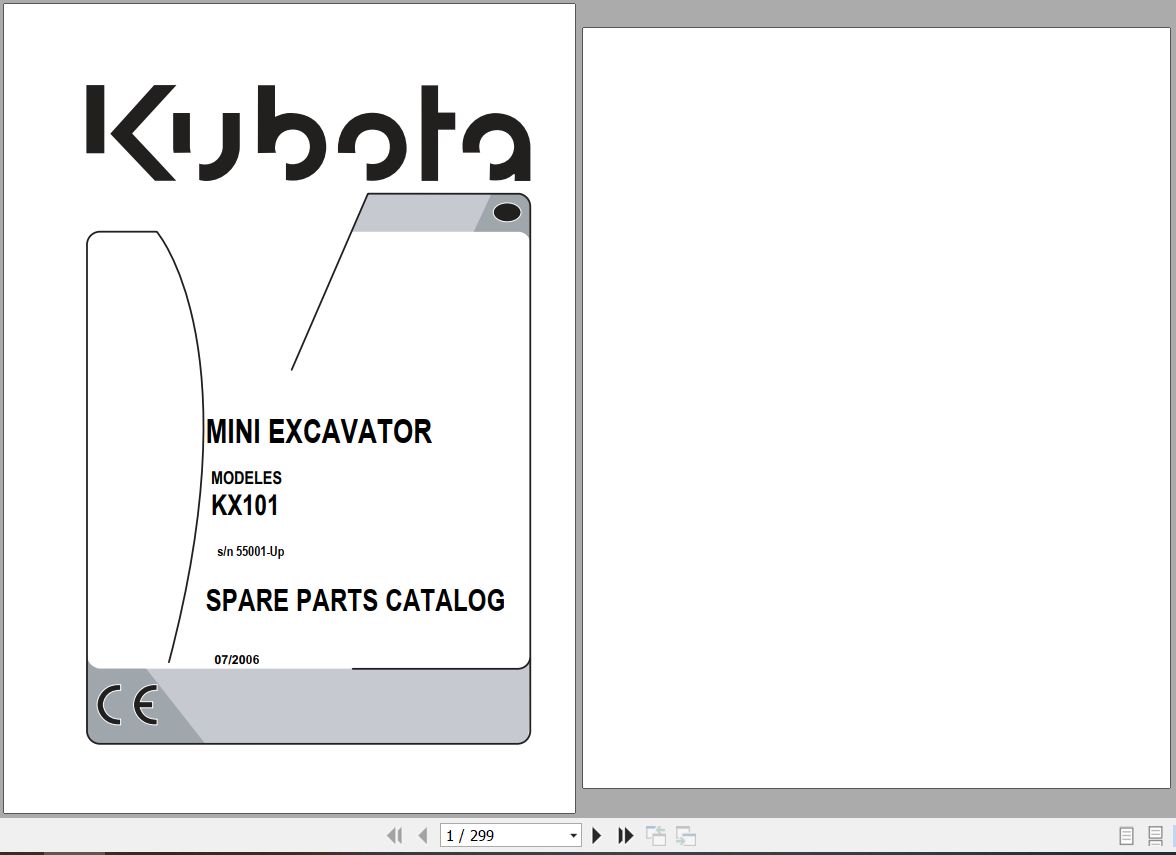Go to the first page
Viewport: 1176px width, 855px height.
pos(394,835)
